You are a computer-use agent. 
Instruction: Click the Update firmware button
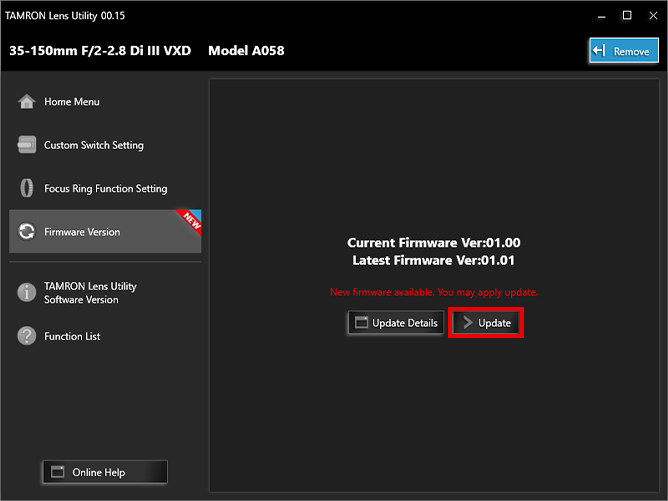(486, 322)
